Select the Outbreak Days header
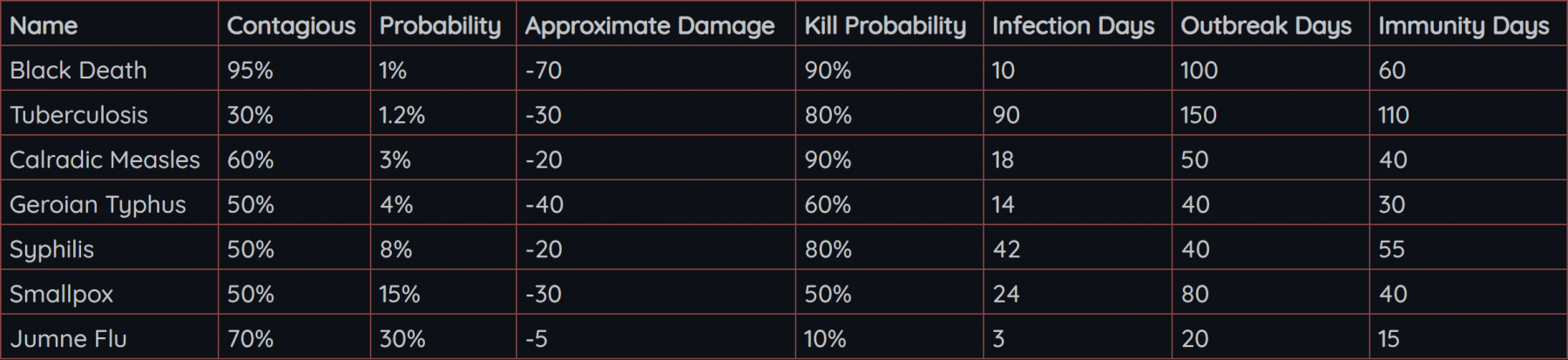The width and height of the screenshot is (1568, 360). point(1266,26)
